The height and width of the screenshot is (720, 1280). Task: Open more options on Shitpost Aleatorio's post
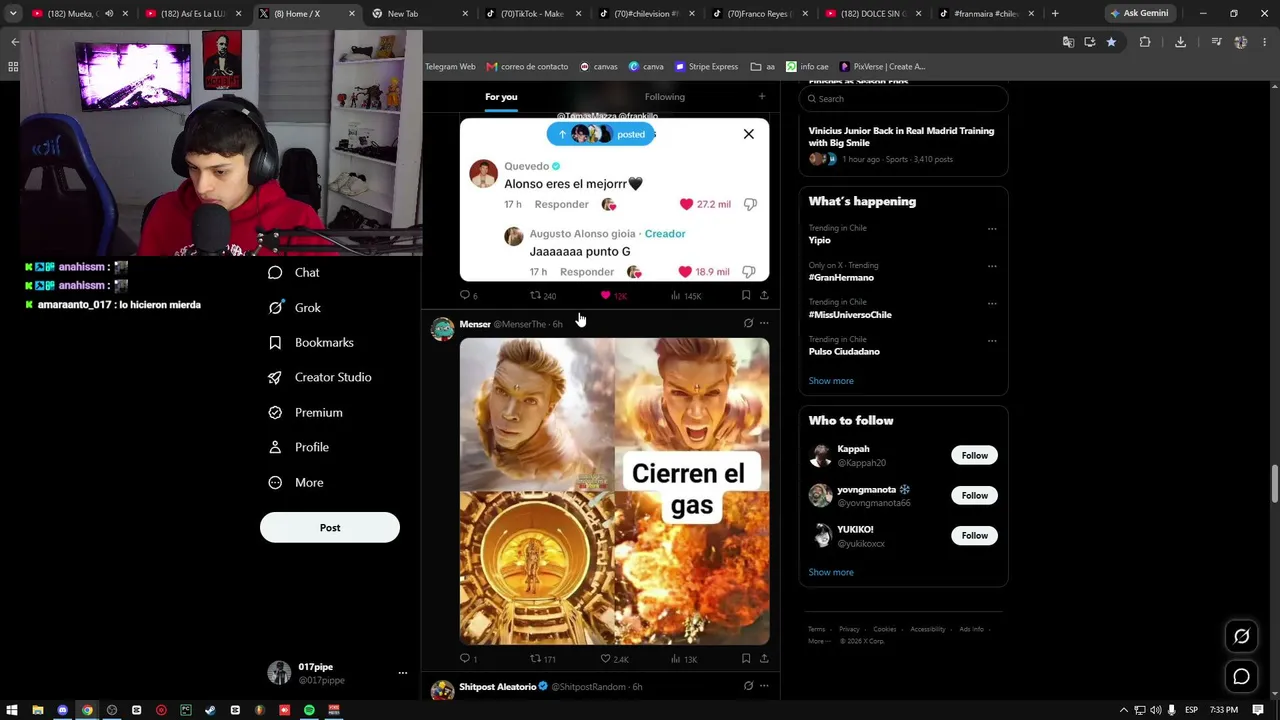[764, 686]
